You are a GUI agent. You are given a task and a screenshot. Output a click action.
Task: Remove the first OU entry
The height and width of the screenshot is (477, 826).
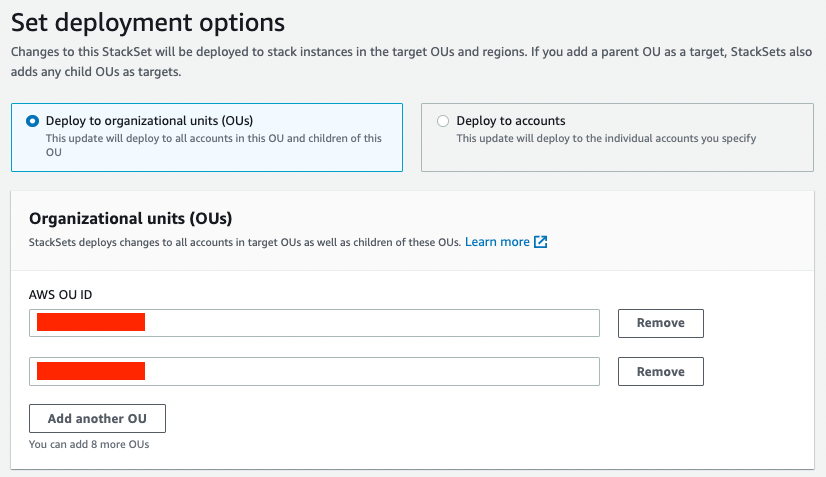[660, 323]
